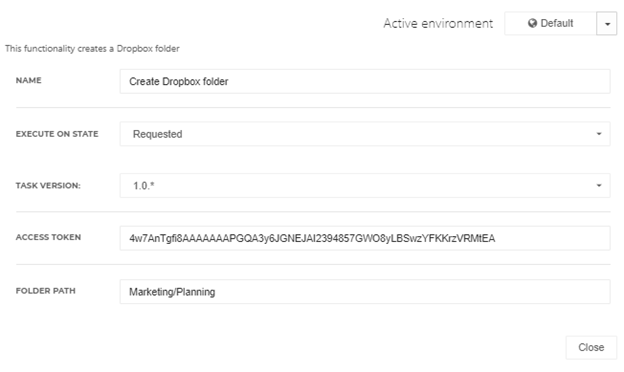The image size is (624, 372).
Task: Open the caret next to Default environment
Action: (607, 23)
